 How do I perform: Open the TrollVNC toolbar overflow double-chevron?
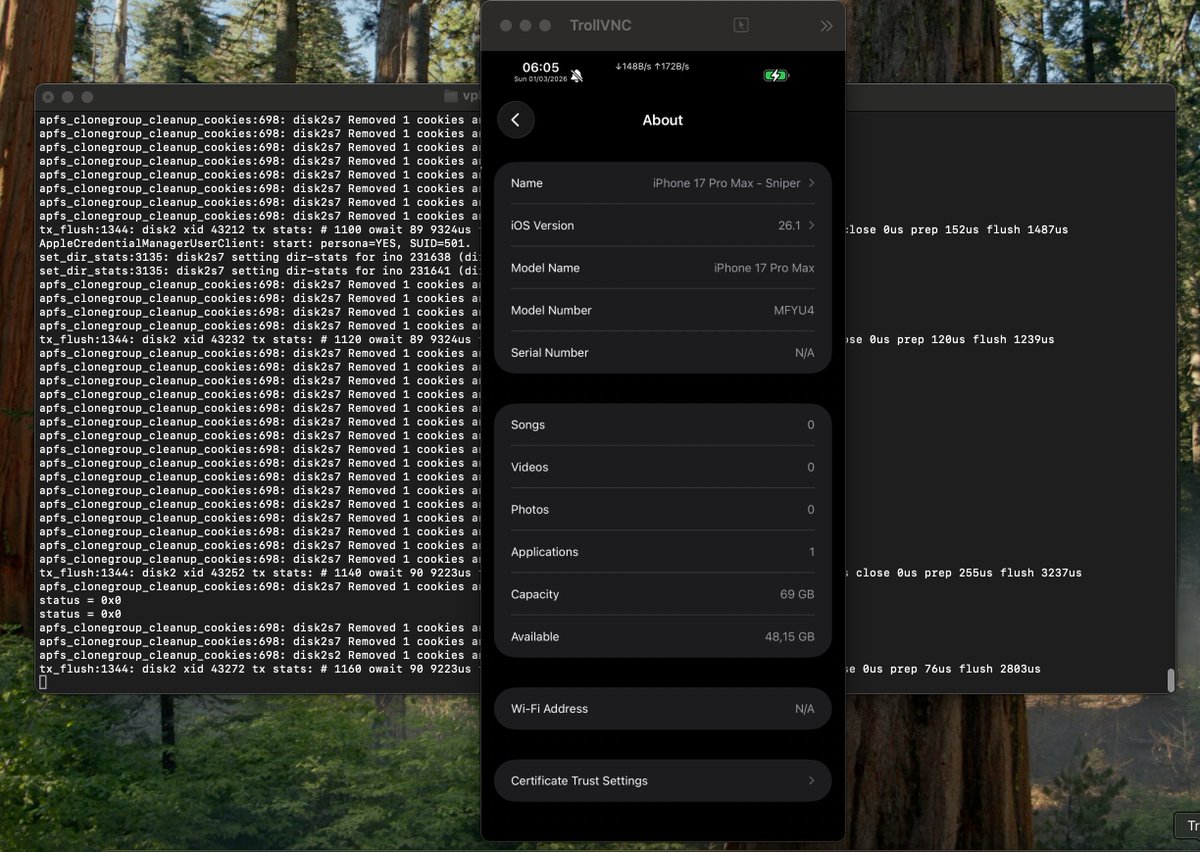(826, 26)
